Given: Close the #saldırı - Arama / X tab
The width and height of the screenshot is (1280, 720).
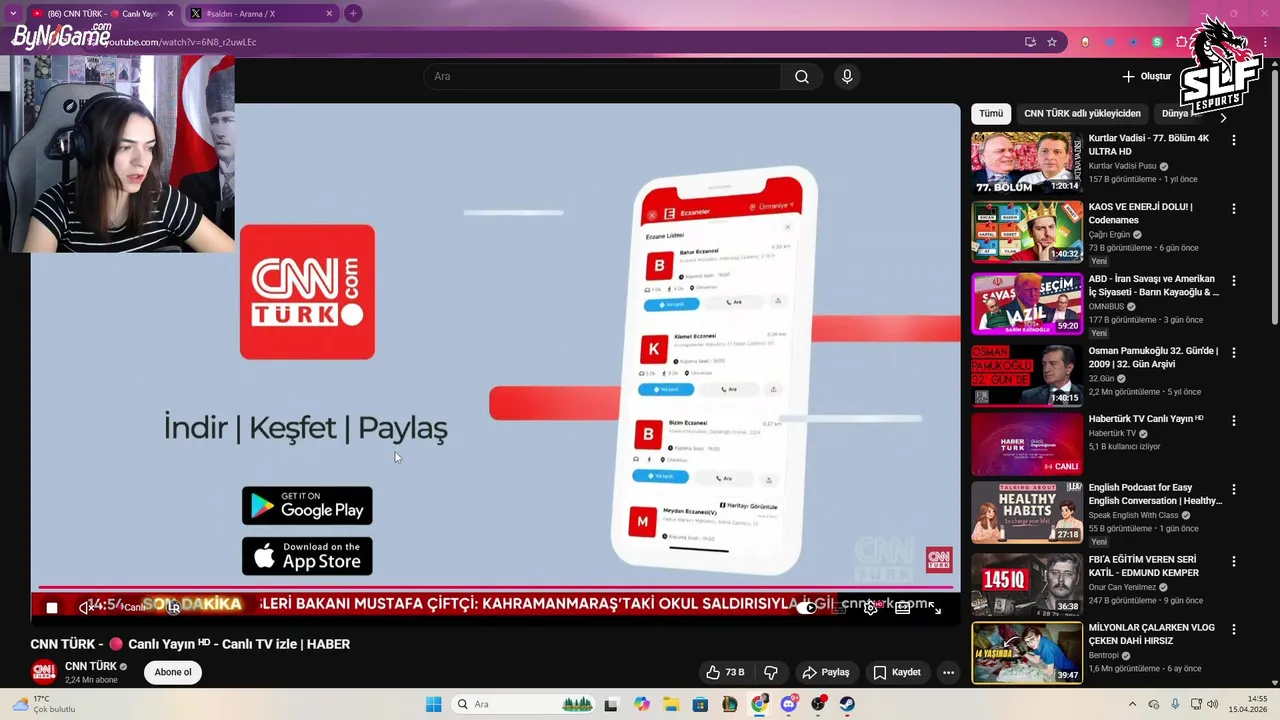Looking at the screenshot, I should tap(329, 14).
